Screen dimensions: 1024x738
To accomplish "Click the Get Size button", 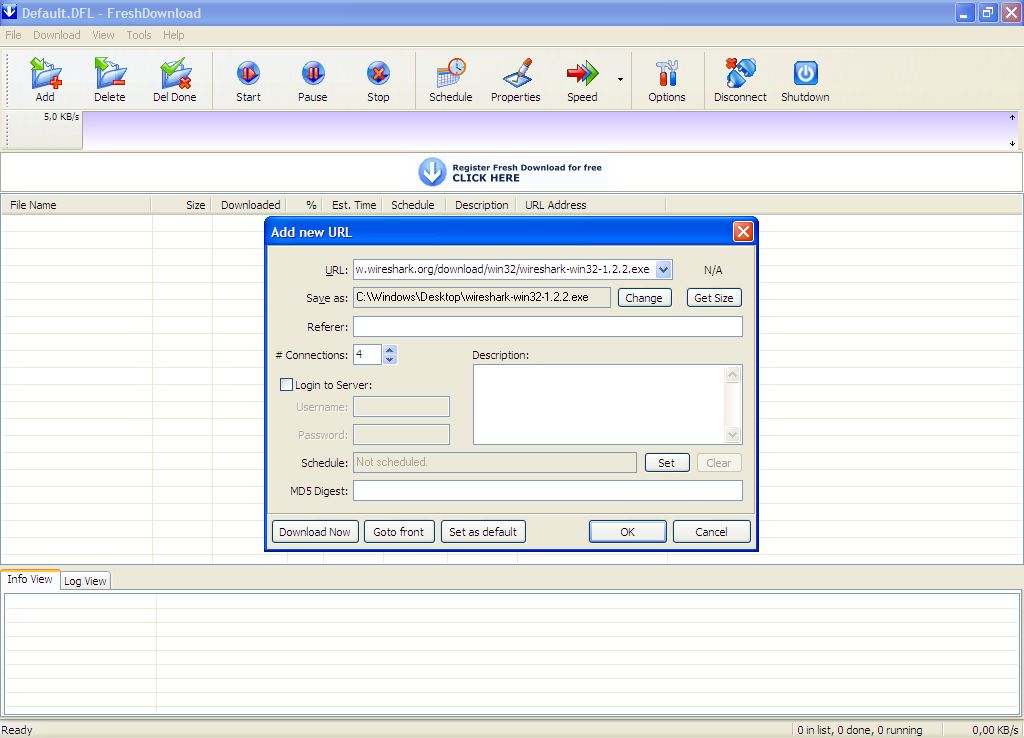I will 714,298.
